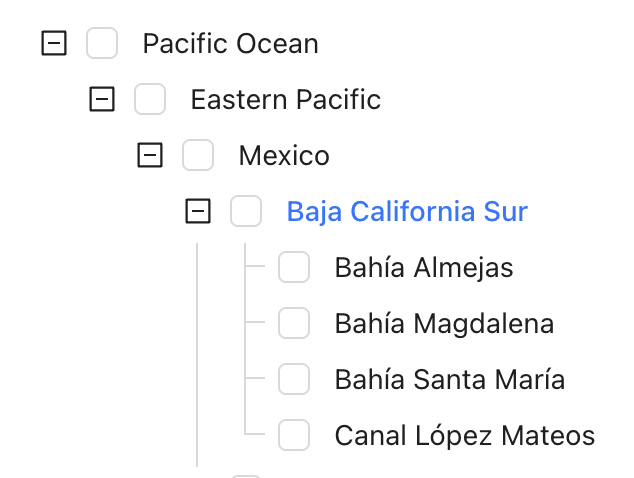Select the Mexico tree label
The width and height of the screenshot is (634, 478).
(283, 156)
